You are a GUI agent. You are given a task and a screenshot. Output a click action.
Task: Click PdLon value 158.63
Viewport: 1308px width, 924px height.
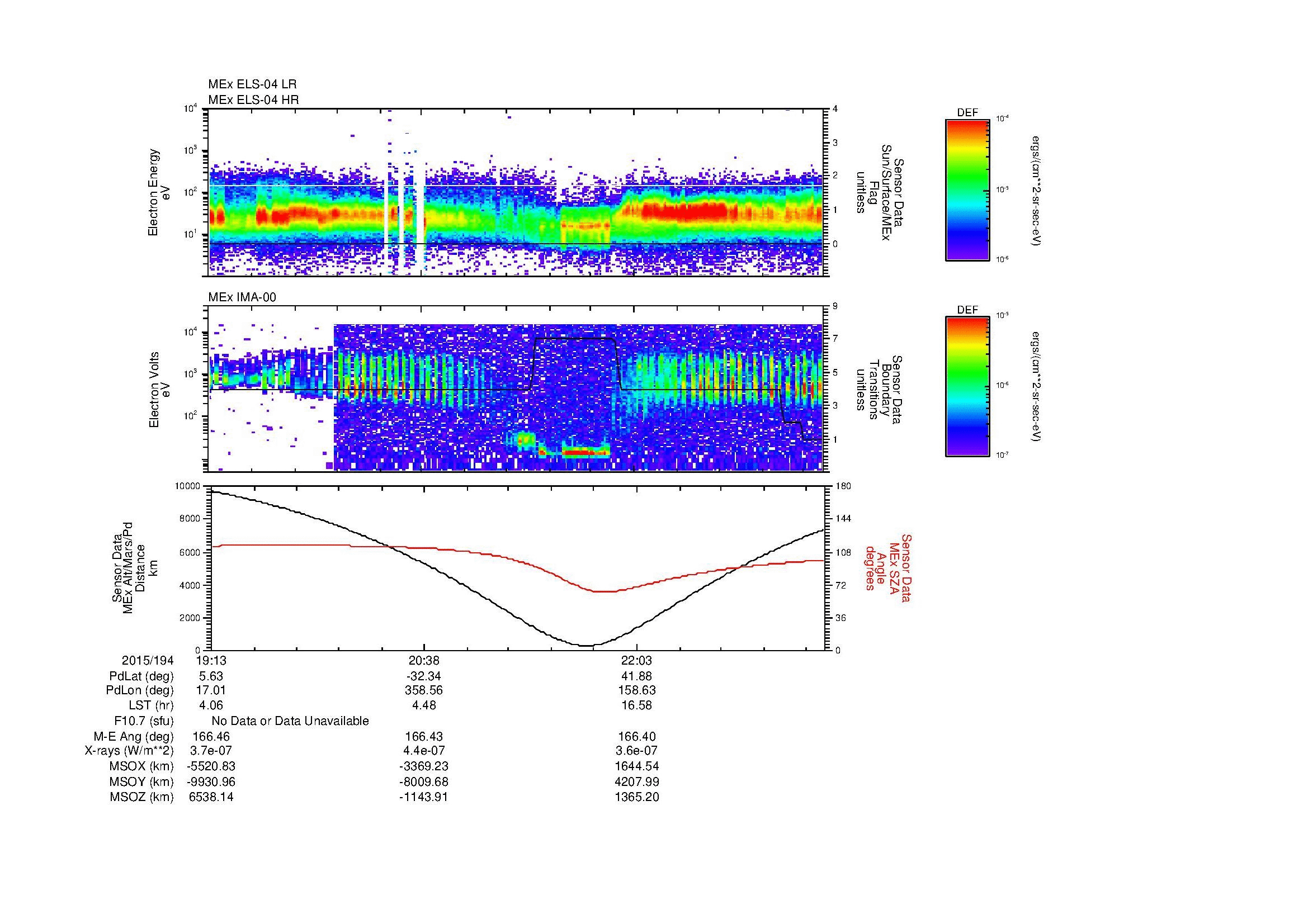tap(636, 690)
